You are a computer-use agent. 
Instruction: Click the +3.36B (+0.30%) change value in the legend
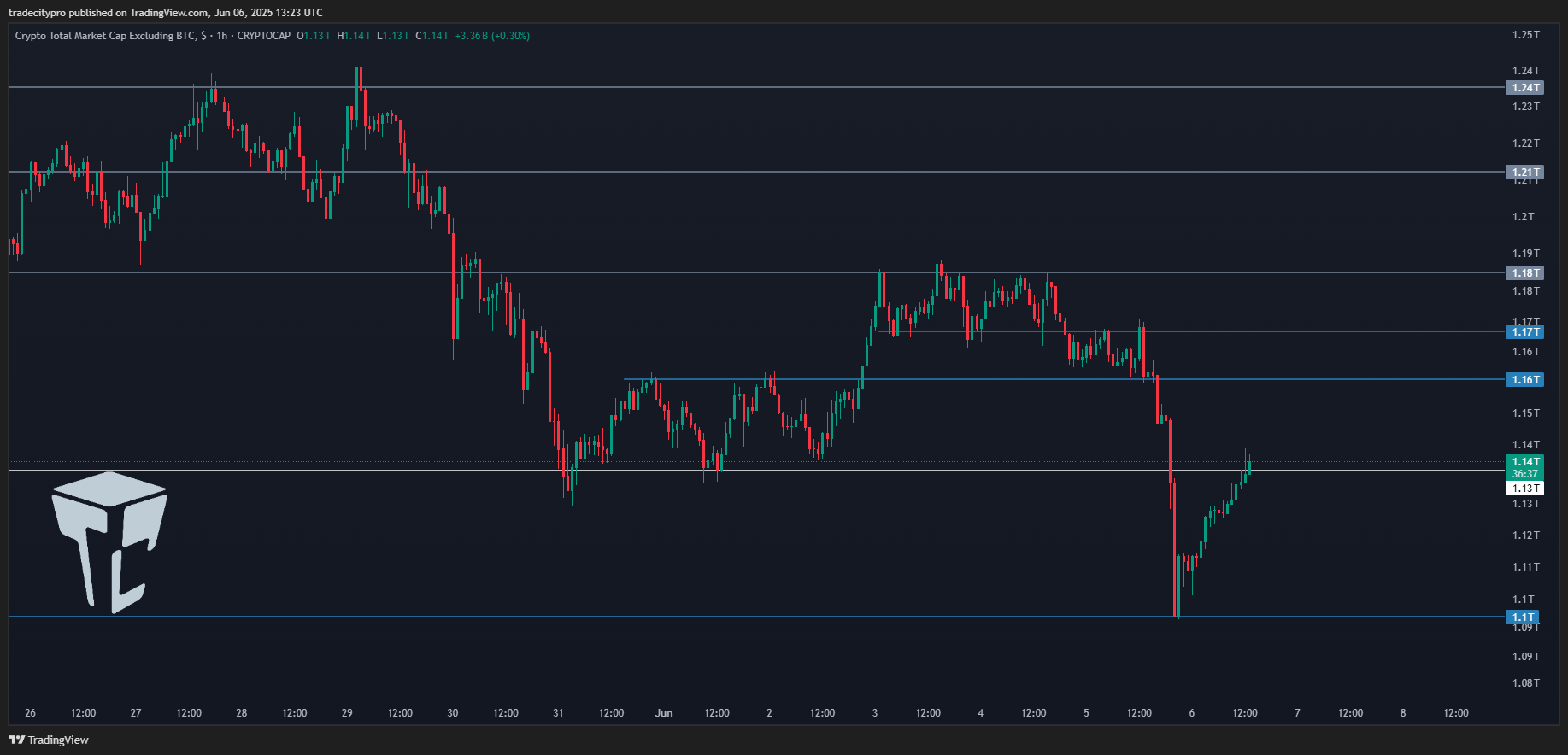click(492, 36)
